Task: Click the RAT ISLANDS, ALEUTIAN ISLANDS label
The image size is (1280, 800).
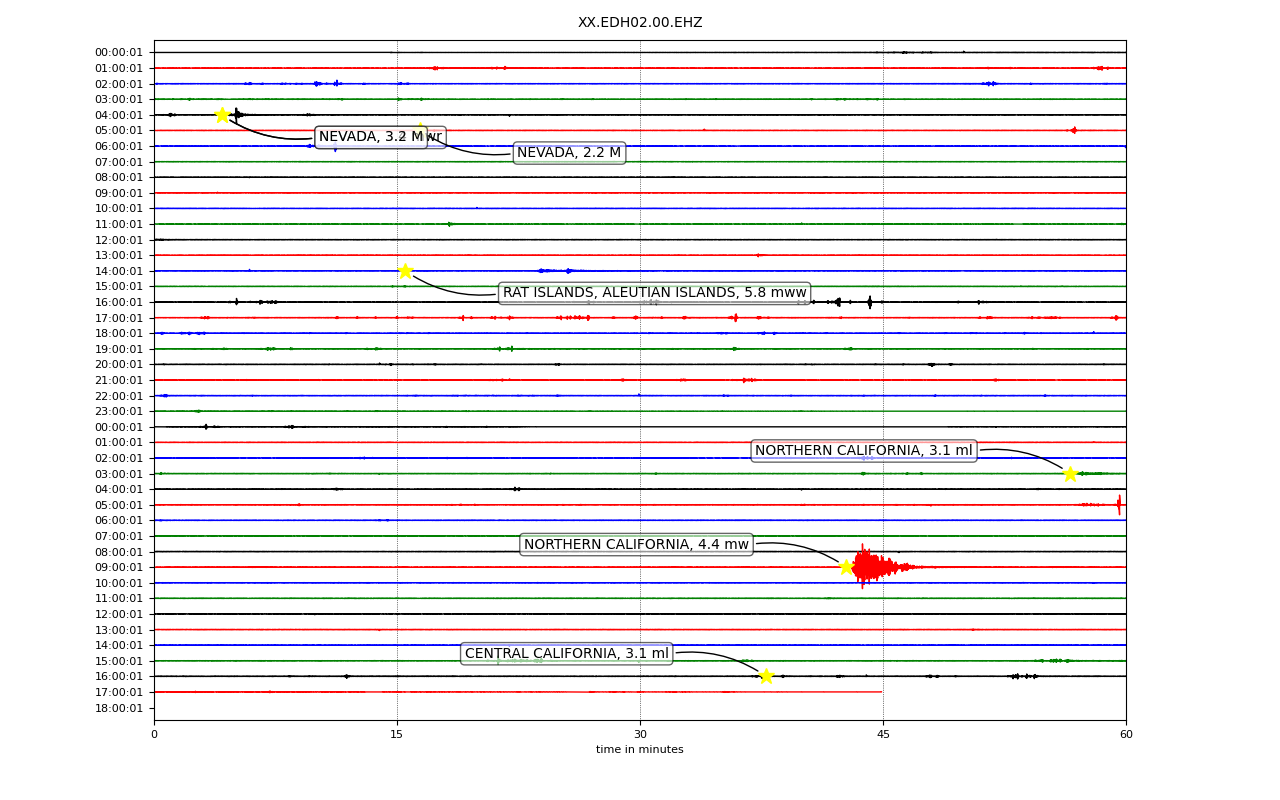Action: [x=654, y=293]
